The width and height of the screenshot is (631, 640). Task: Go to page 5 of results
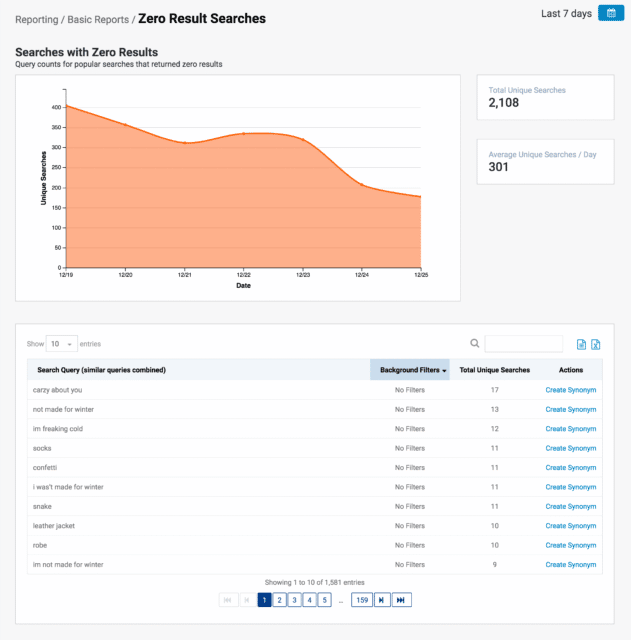(324, 600)
